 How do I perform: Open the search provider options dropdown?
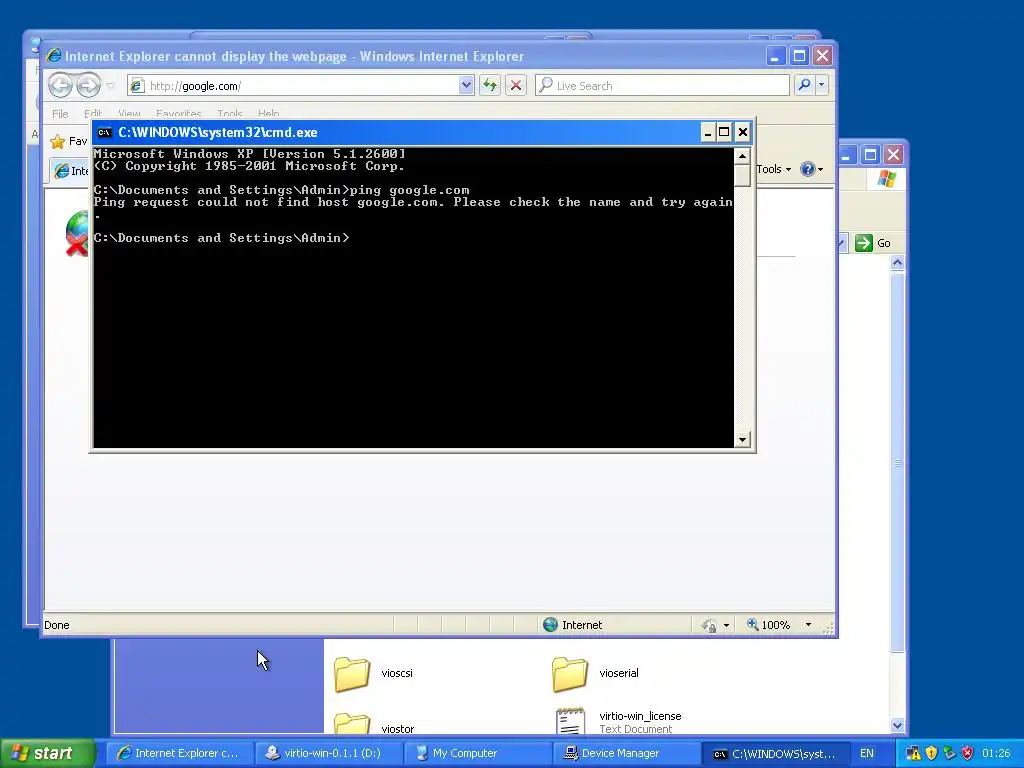pyautogui.click(x=822, y=85)
